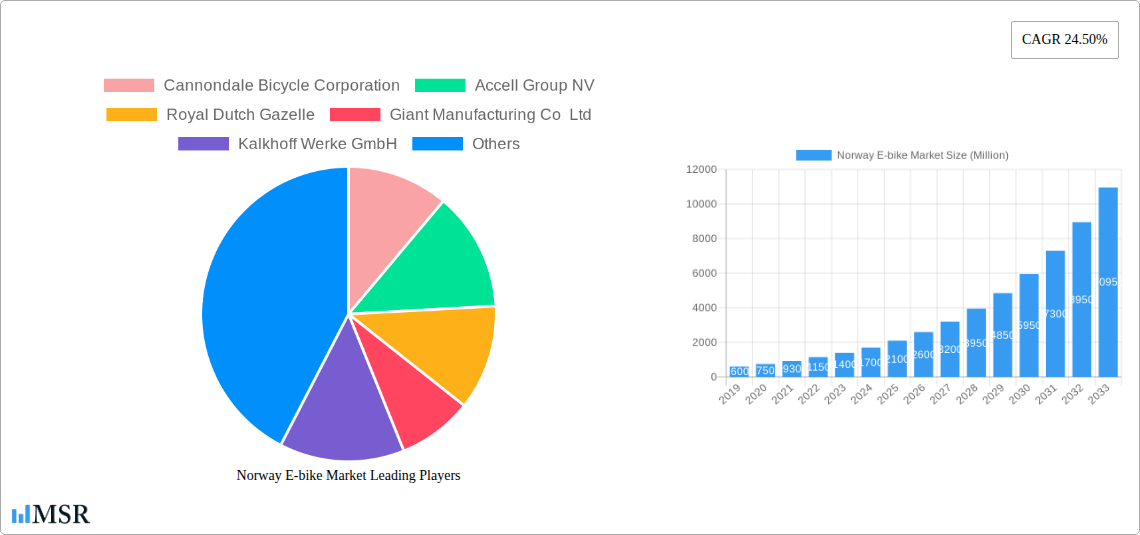Screen dimensions: 1140x535
Task: Click the 2027 bar labeled 3200
Action: click(x=950, y=349)
